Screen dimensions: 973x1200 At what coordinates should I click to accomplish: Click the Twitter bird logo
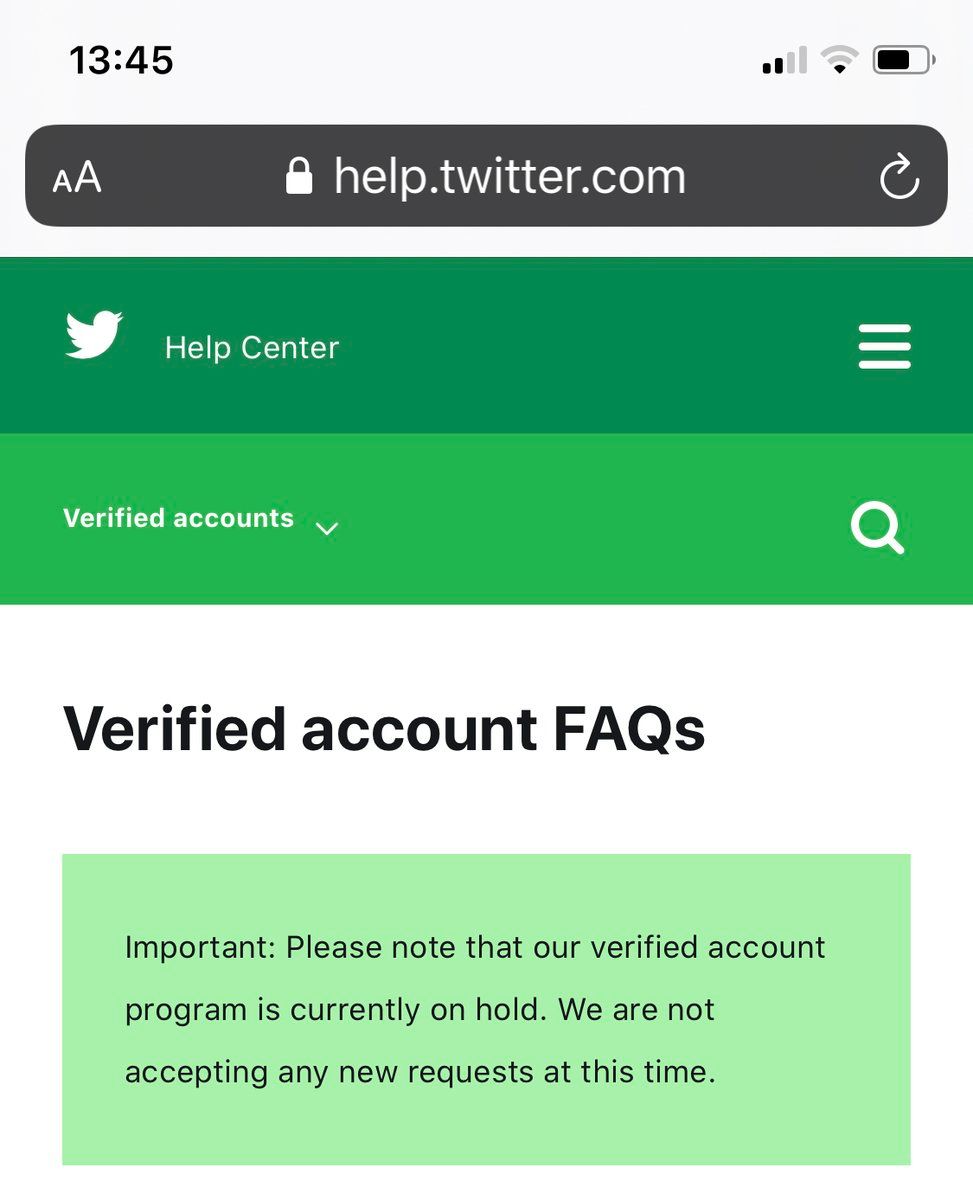[94, 335]
